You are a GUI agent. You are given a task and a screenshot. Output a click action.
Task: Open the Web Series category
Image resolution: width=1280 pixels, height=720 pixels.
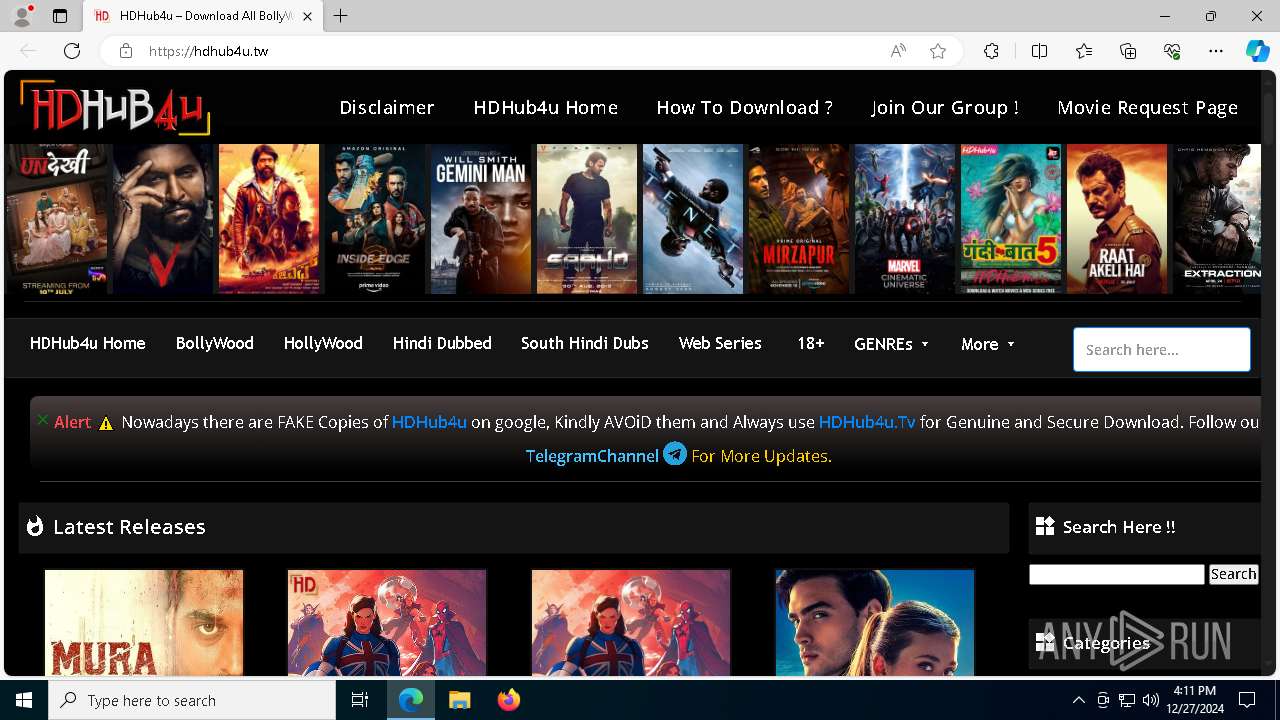(x=720, y=343)
